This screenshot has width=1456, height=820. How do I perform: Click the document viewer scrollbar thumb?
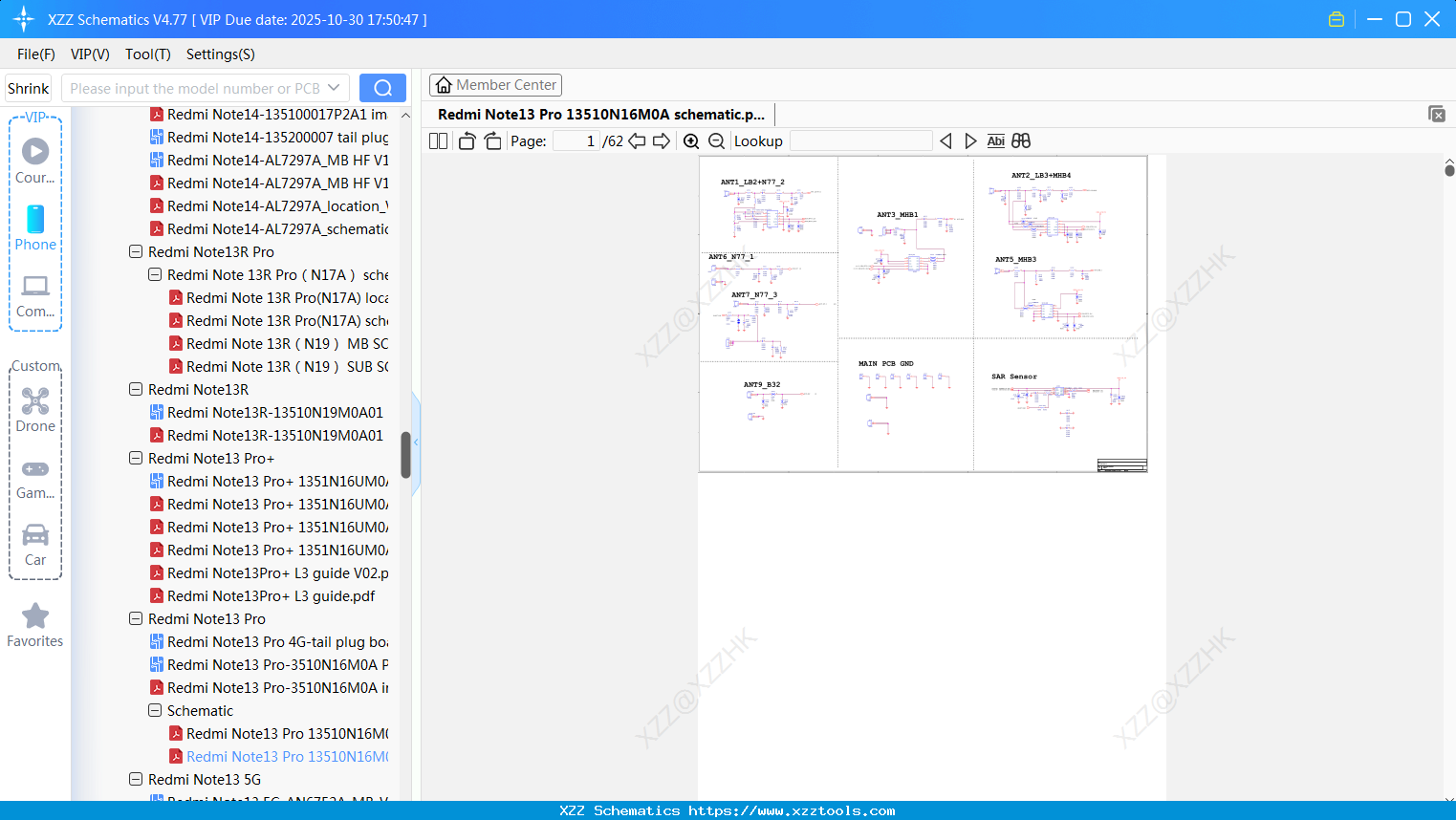point(1449,170)
